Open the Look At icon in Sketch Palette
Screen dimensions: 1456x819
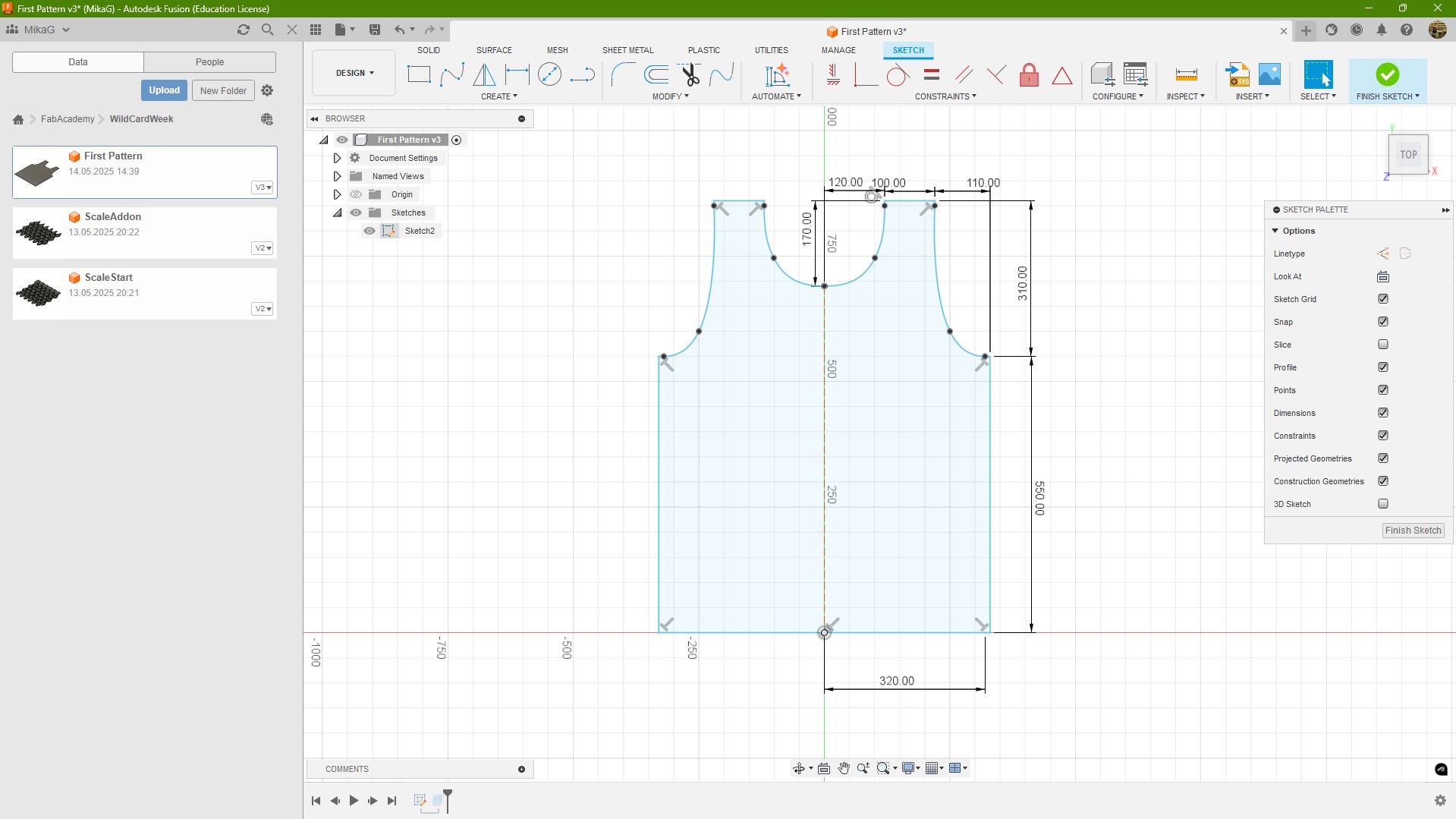1382,276
